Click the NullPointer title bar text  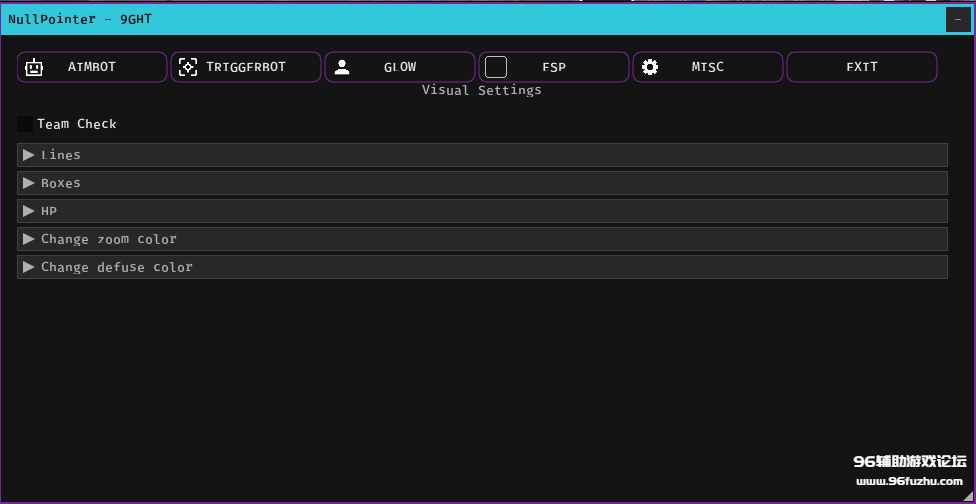click(x=80, y=19)
